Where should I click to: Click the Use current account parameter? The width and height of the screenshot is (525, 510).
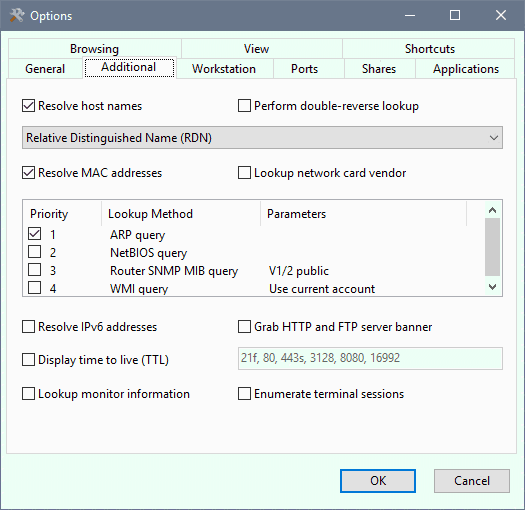[x=322, y=289]
